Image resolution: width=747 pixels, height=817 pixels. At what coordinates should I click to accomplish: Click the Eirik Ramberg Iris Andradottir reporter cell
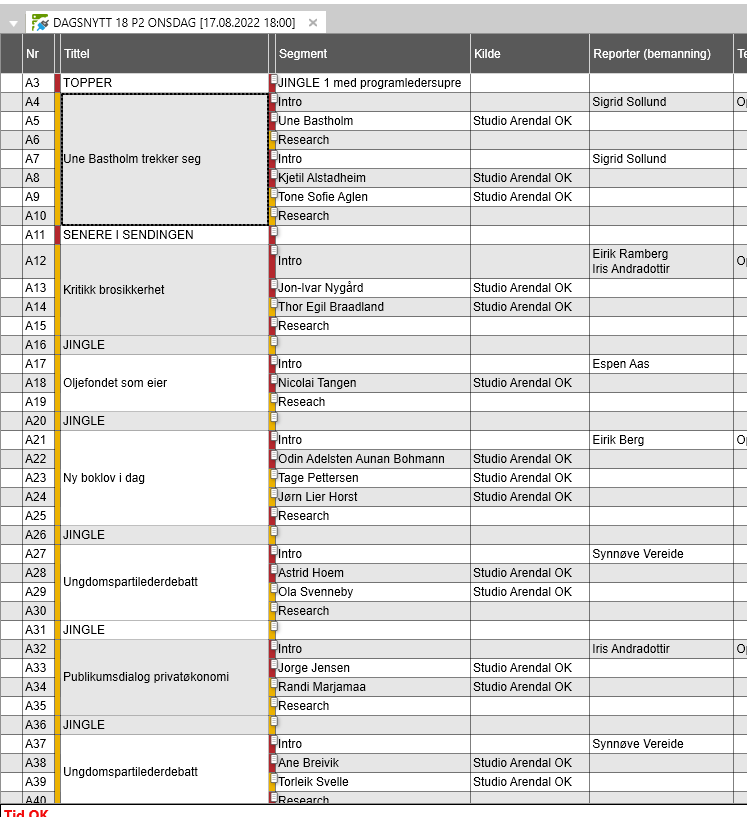tap(662, 261)
